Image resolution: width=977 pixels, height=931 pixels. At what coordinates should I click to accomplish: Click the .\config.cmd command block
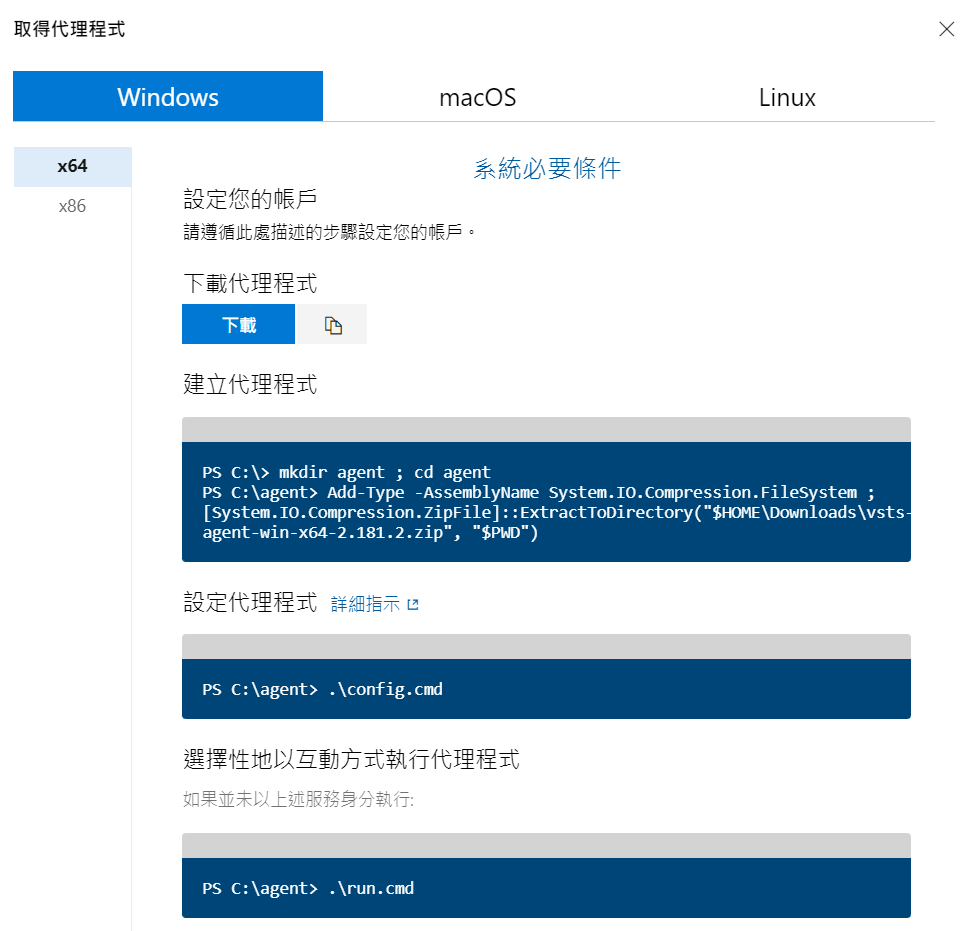click(546, 689)
